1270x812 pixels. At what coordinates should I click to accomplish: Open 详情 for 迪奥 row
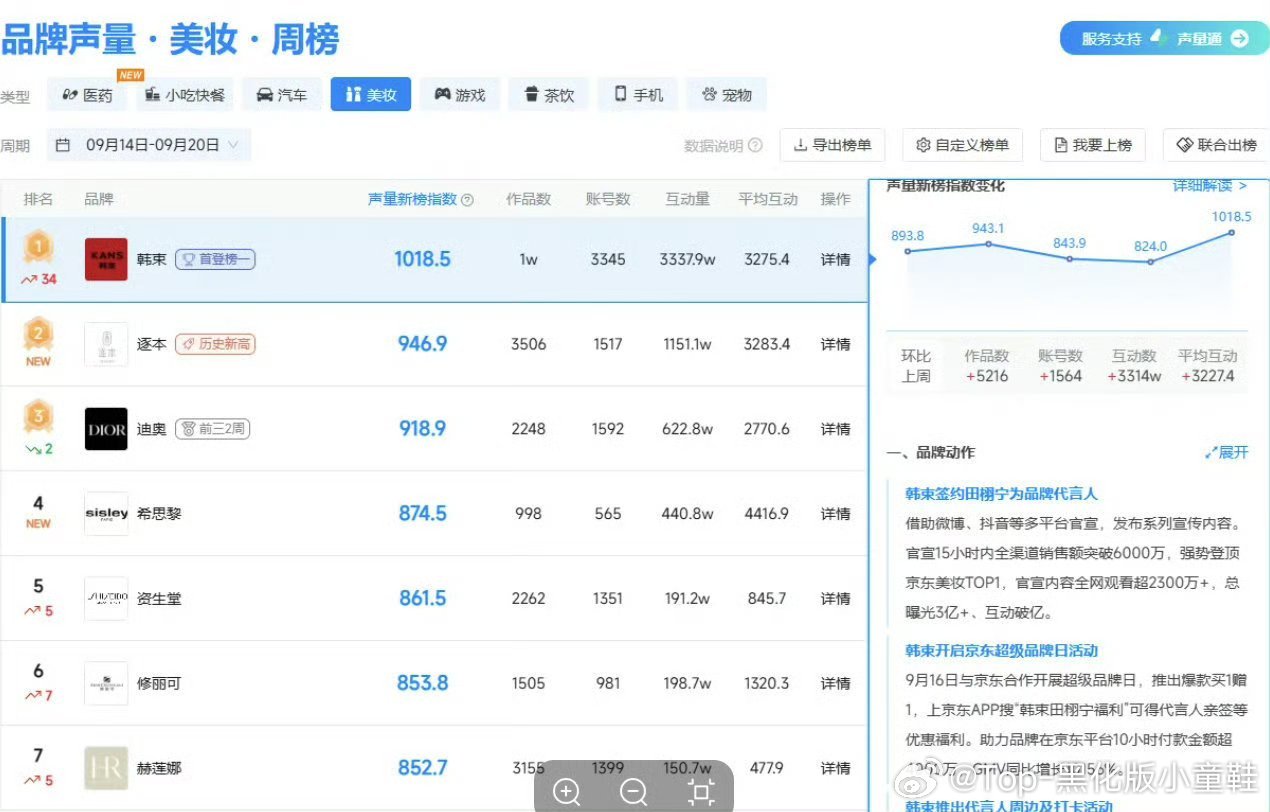tap(836, 429)
